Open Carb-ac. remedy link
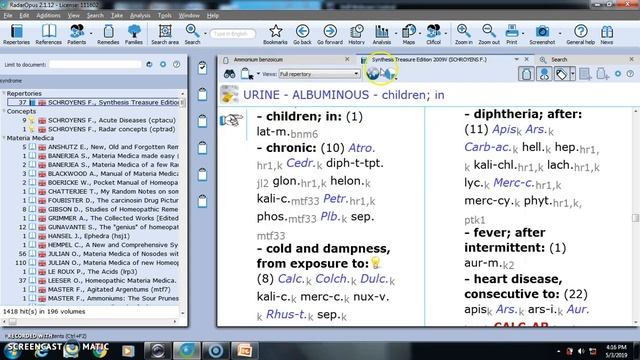Image resolution: width=640 pixels, height=360 pixels. tap(487, 147)
